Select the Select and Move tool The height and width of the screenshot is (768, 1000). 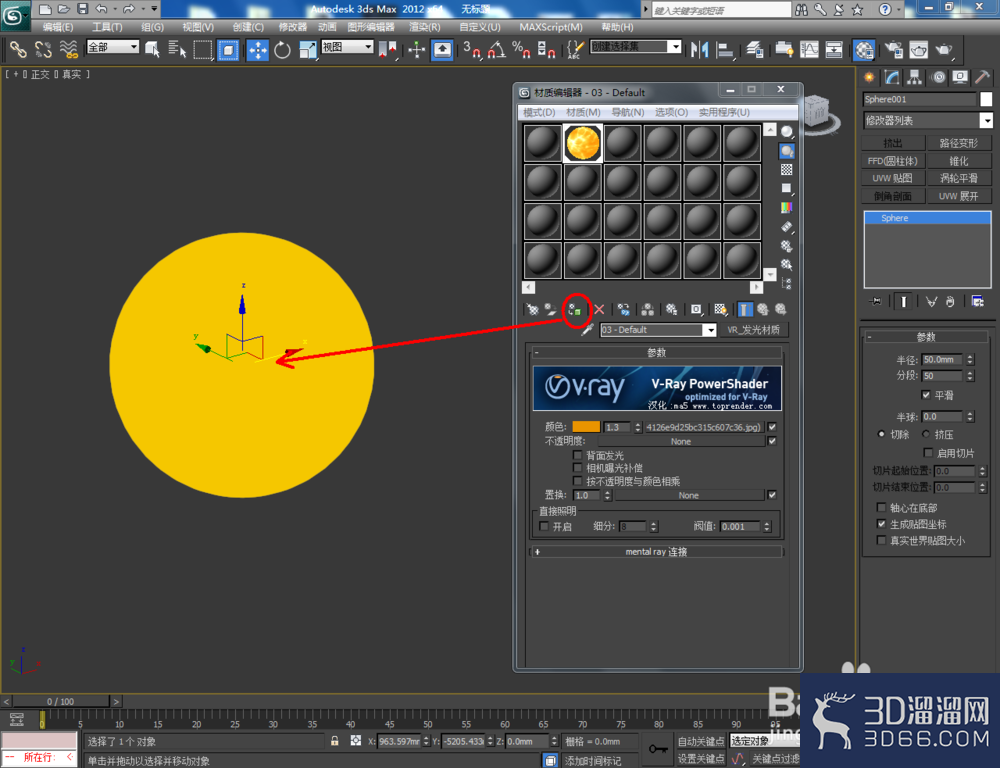pos(258,50)
